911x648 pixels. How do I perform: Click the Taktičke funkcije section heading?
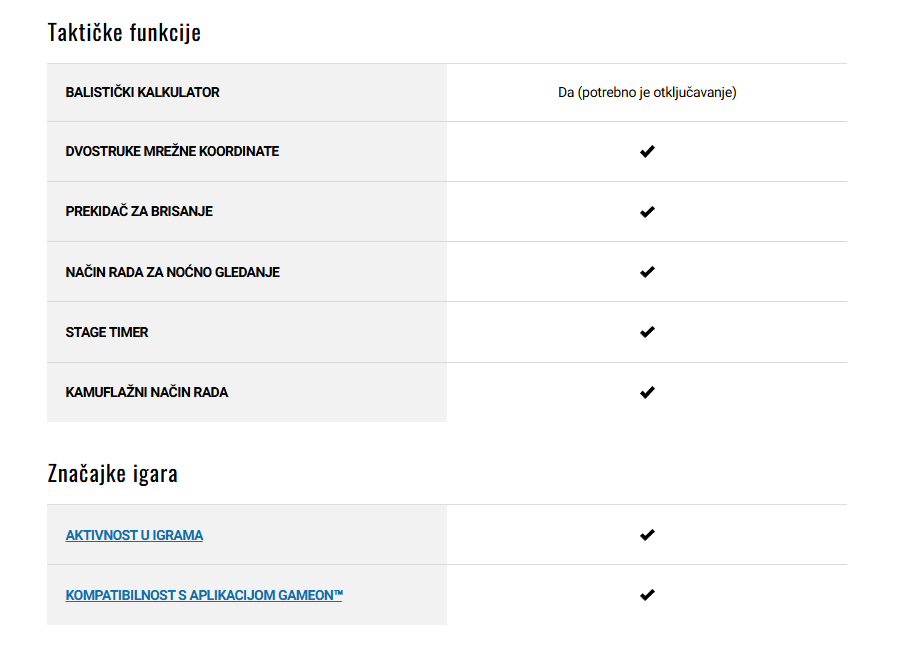124,32
